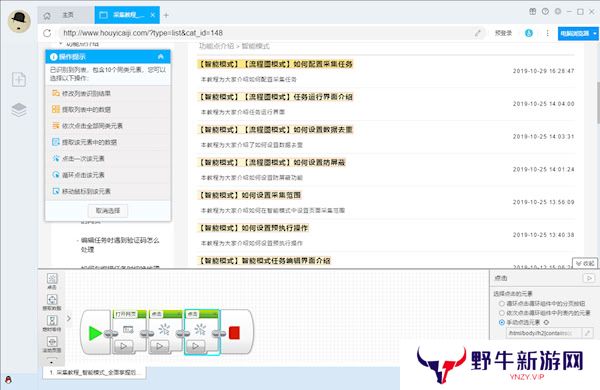Click play button in 点击 properties panel
The height and width of the screenshot is (390, 600).
pos(589,278)
